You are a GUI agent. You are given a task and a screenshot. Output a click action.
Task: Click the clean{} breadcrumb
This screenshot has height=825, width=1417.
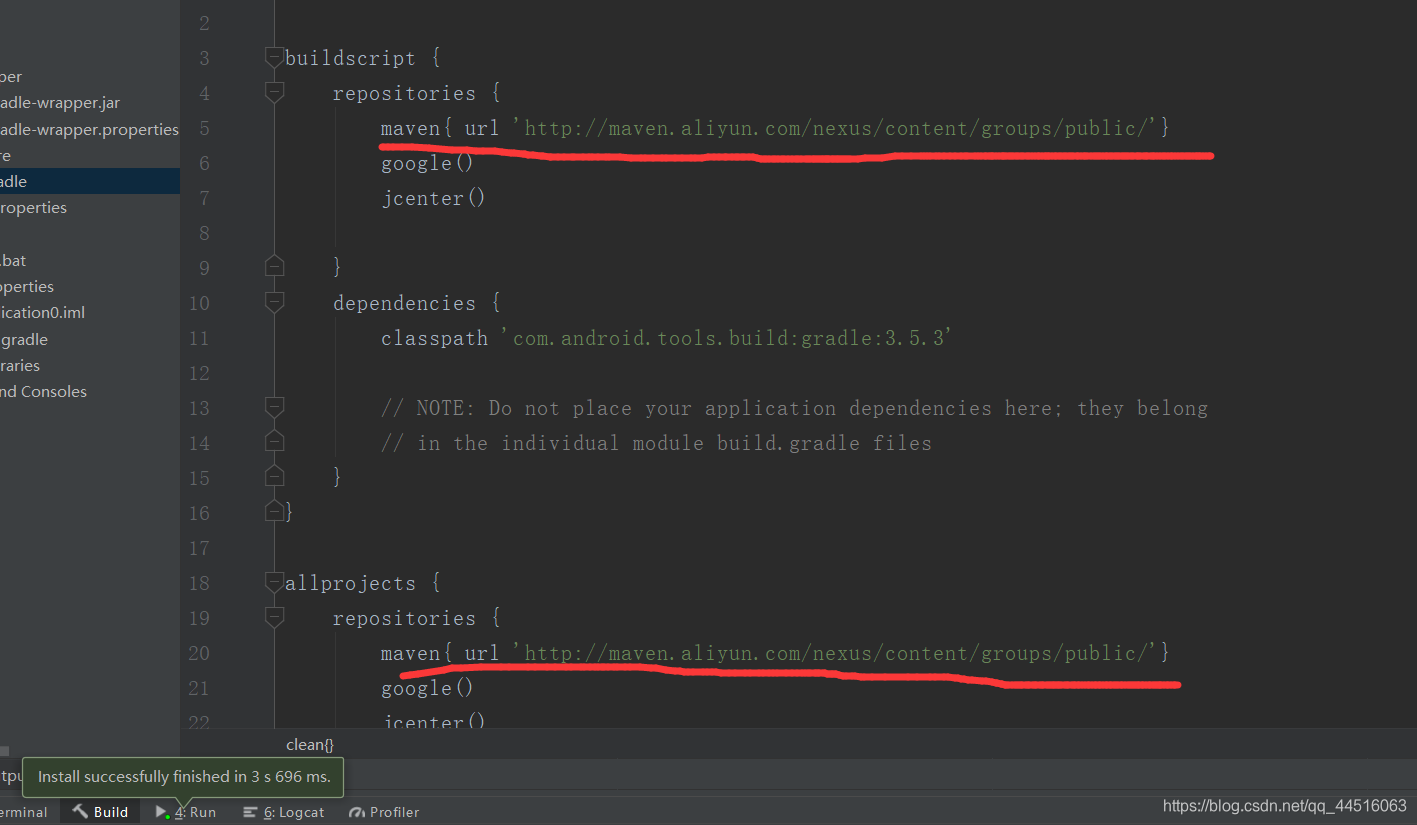coord(310,744)
